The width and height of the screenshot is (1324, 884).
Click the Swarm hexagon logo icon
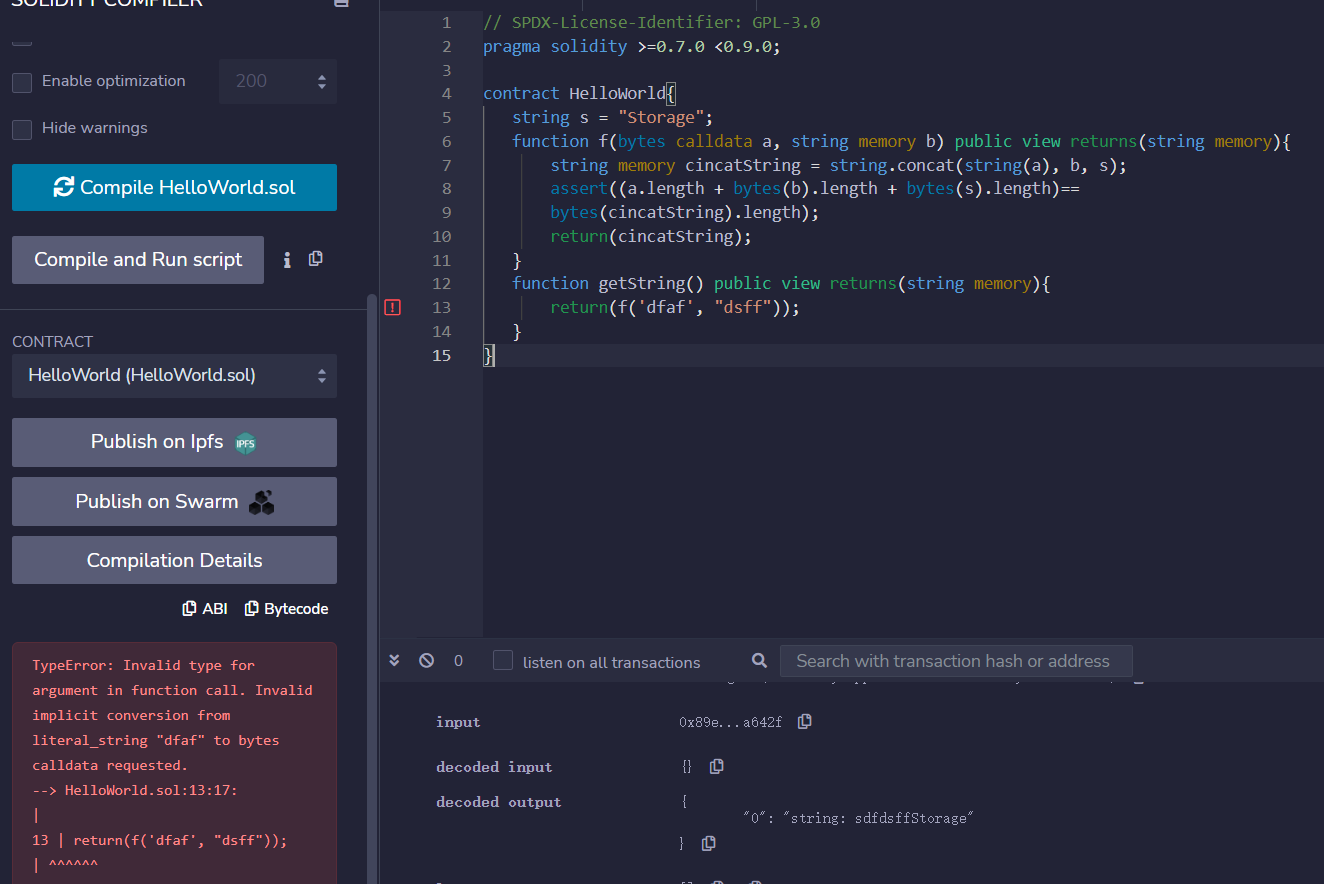click(x=262, y=502)
